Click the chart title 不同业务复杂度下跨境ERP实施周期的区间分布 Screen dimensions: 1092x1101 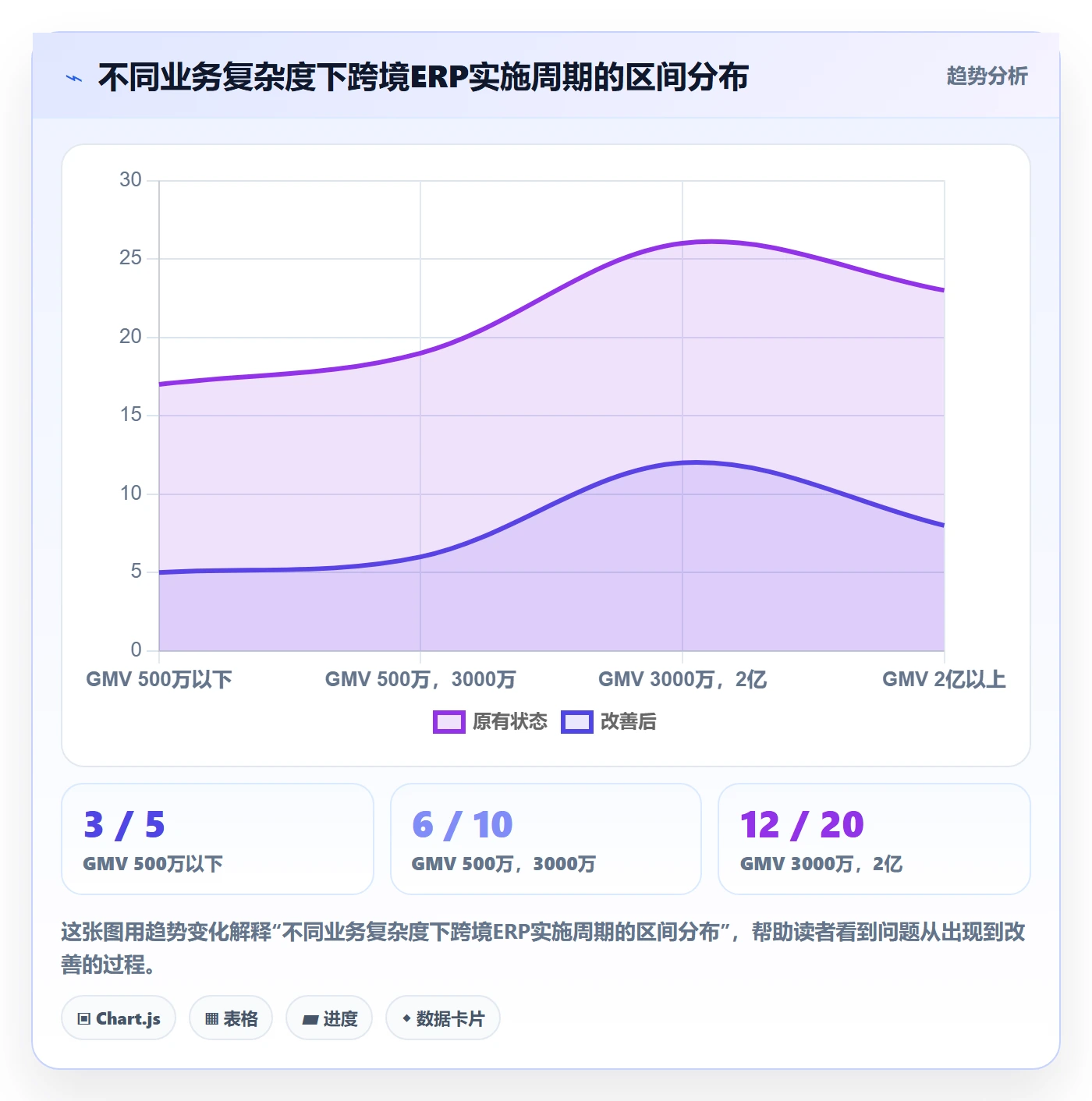pyautogui.click(x=424, y=77)
